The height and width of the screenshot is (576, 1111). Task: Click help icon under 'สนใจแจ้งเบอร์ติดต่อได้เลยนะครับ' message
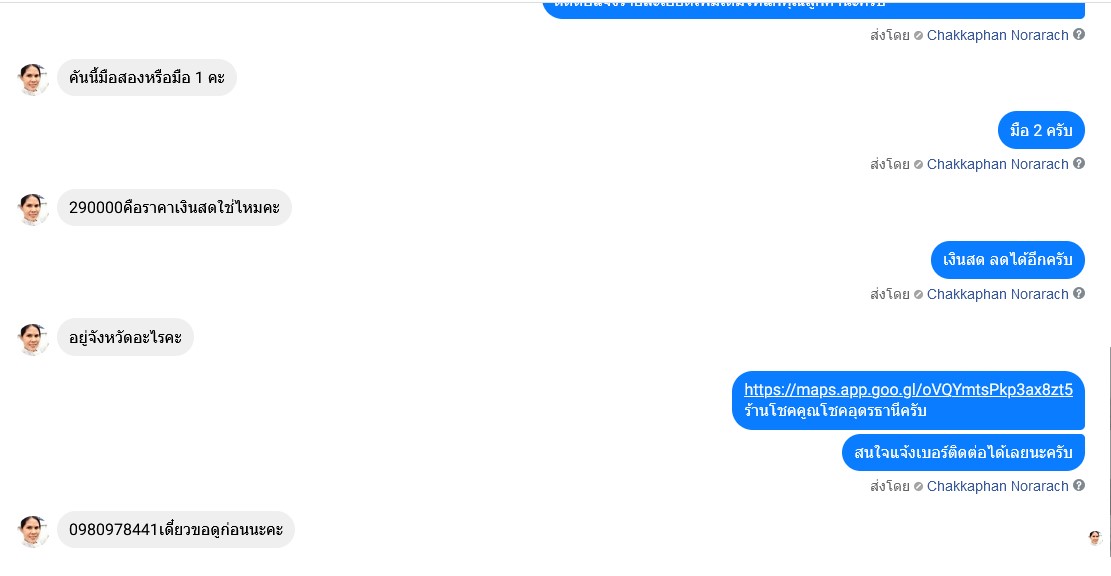tap(1078, 485)
